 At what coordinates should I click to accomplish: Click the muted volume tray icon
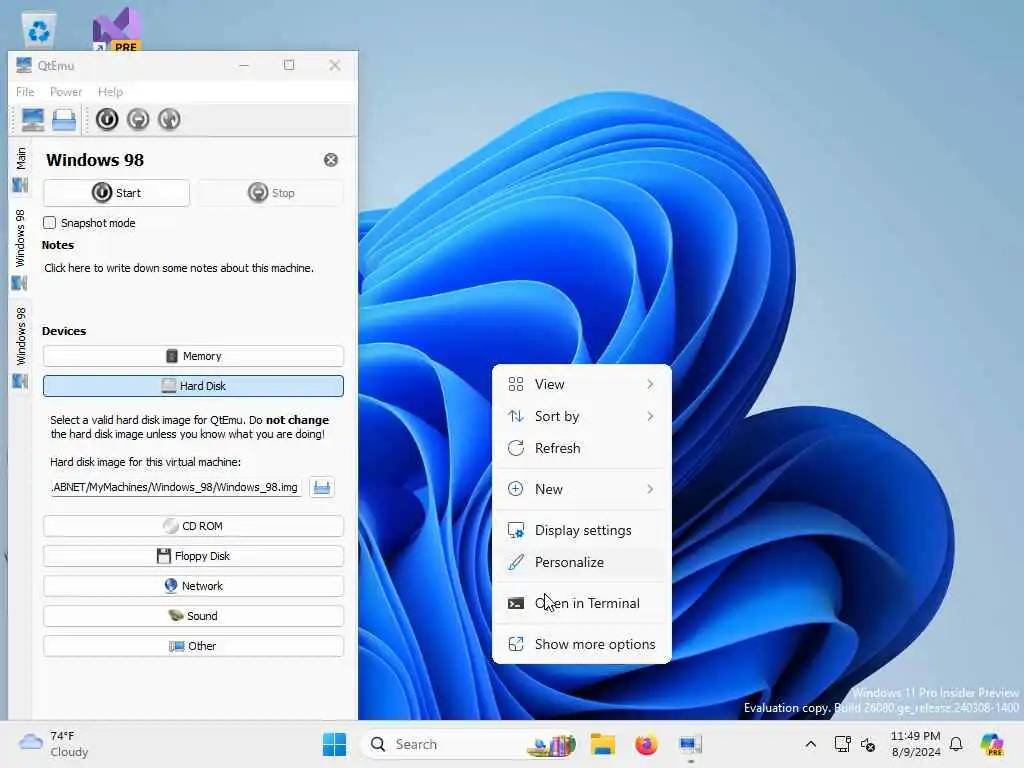[x=868, y=745]
